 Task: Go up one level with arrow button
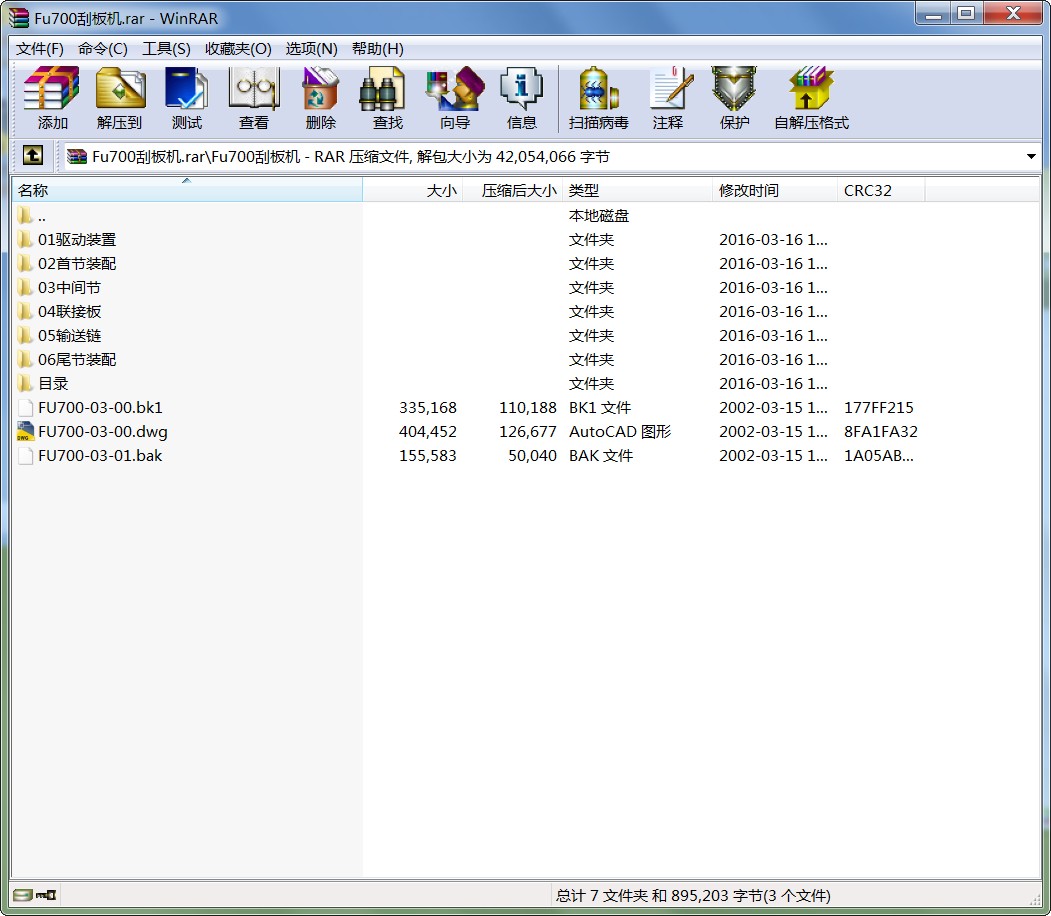point(33,155)
